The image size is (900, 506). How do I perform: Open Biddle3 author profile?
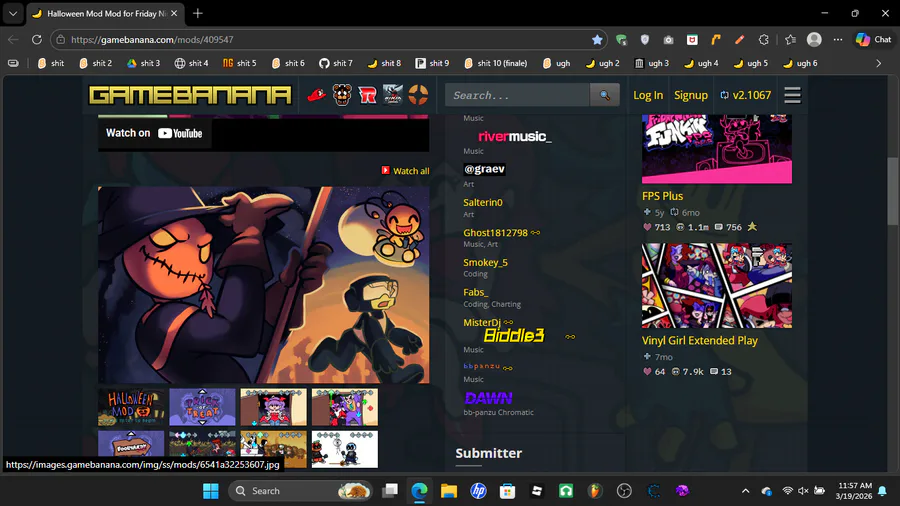[514, 336]
